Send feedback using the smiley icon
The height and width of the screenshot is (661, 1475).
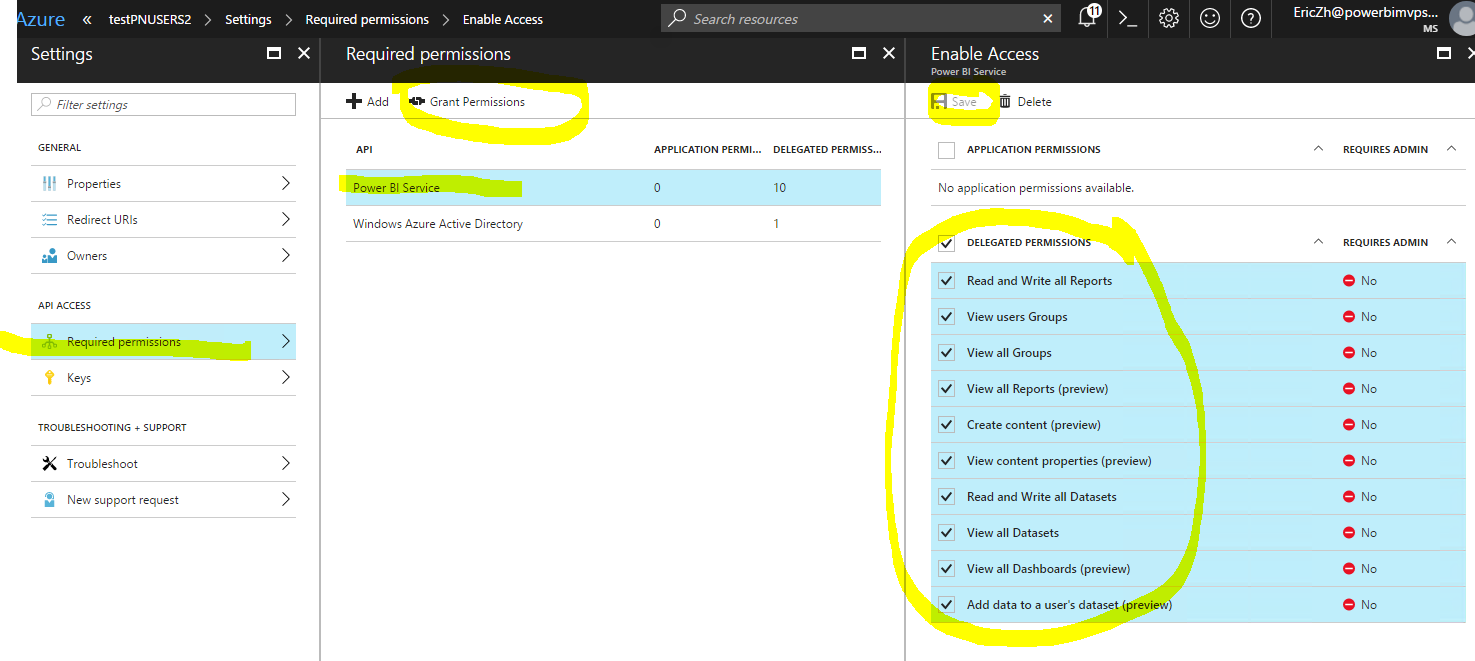click(x=1210, y=18)
